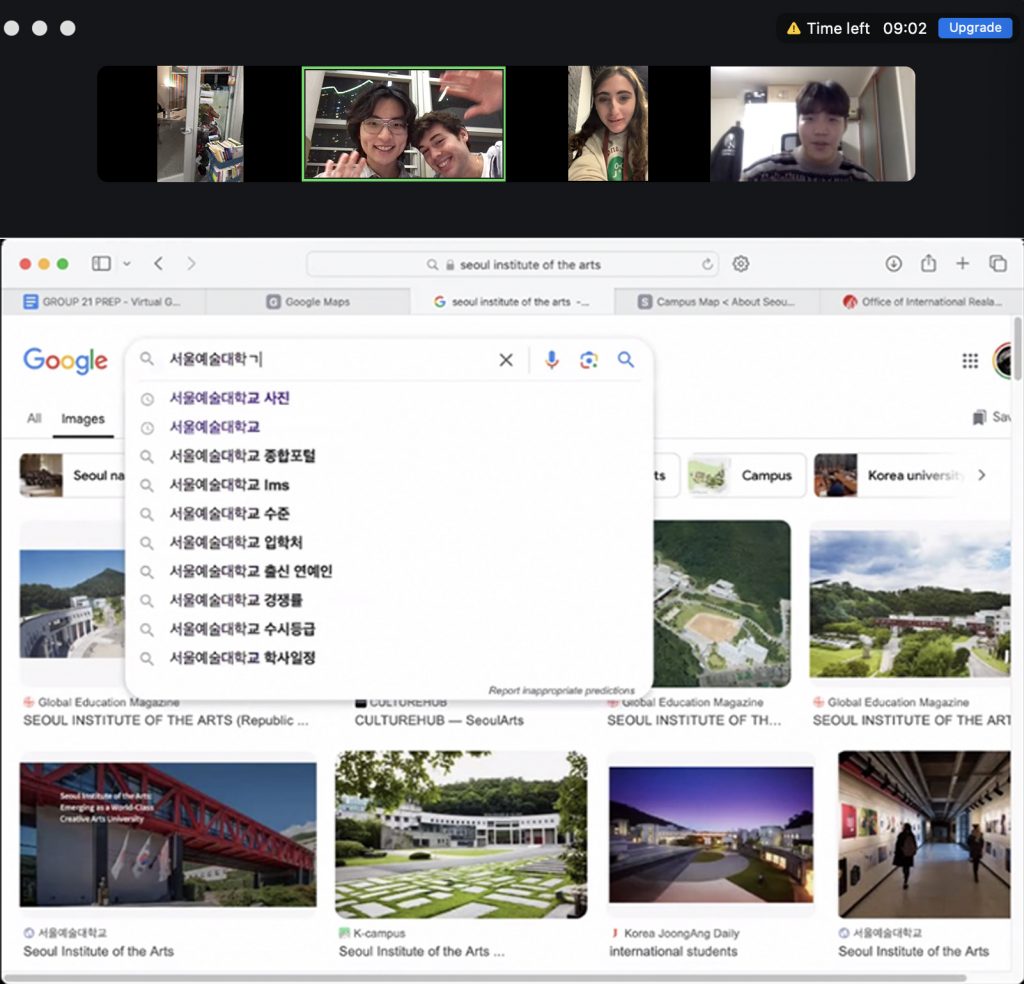Screen dimensions: 1024x984
Task: Open the sidebar dropdown chevron in Safari
Action: [127, 264]
